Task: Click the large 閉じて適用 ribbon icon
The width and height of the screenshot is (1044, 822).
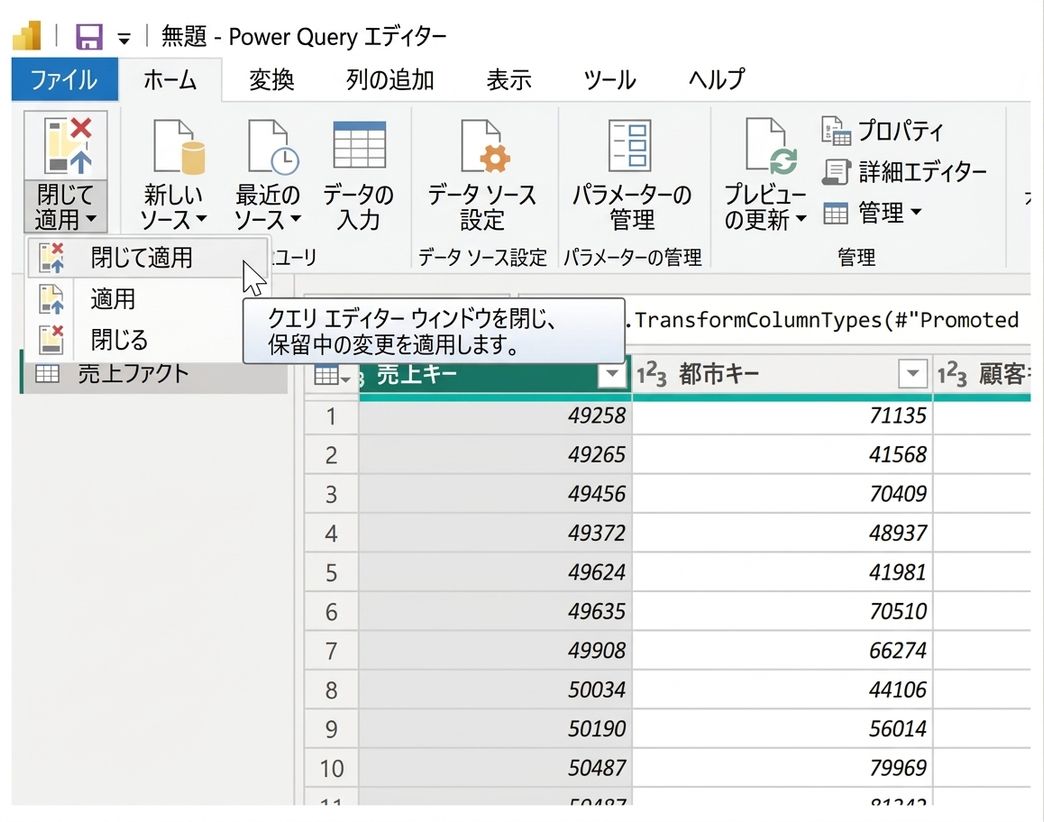Action: coord(66,145)
